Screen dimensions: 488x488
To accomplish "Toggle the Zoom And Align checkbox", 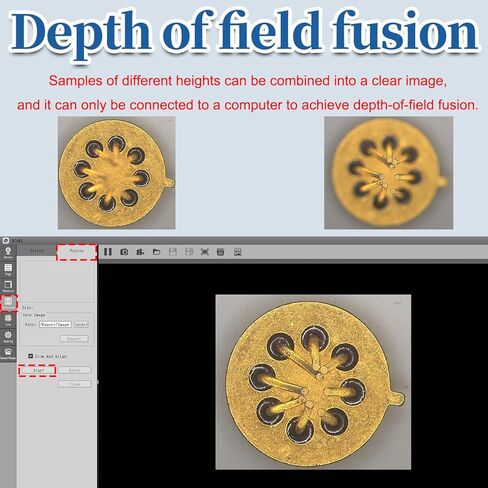I will click(x=31, y=356).
